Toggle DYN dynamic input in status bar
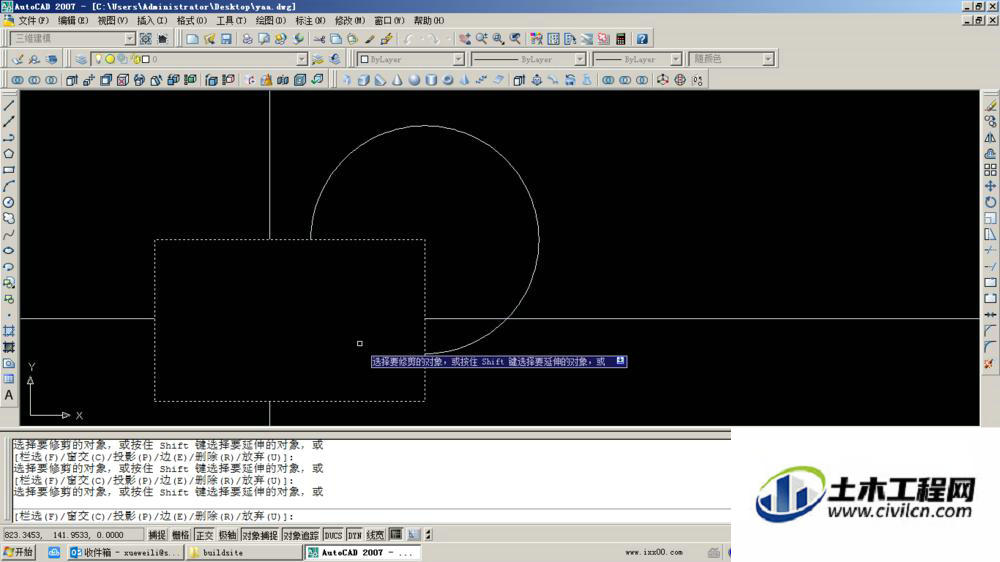 click(355, 535)
